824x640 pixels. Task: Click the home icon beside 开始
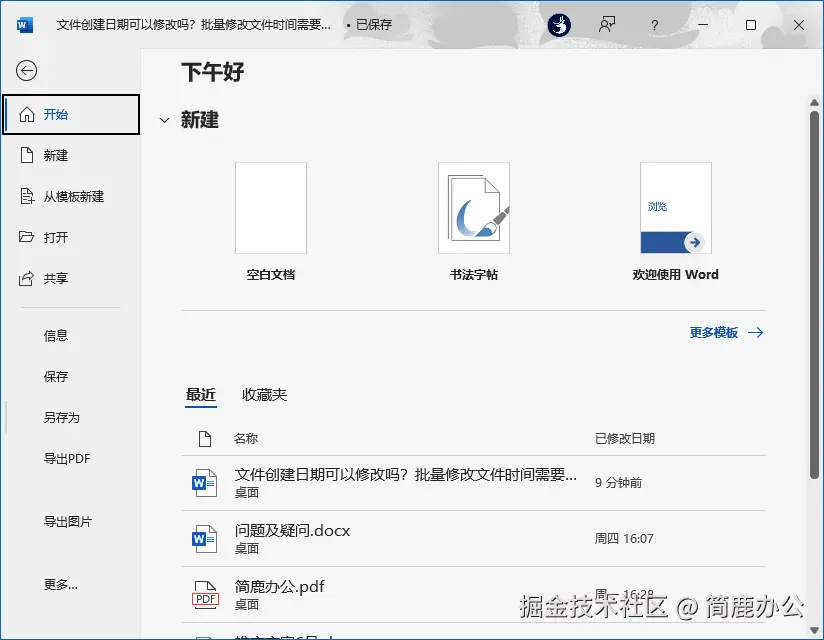[27, 115]
